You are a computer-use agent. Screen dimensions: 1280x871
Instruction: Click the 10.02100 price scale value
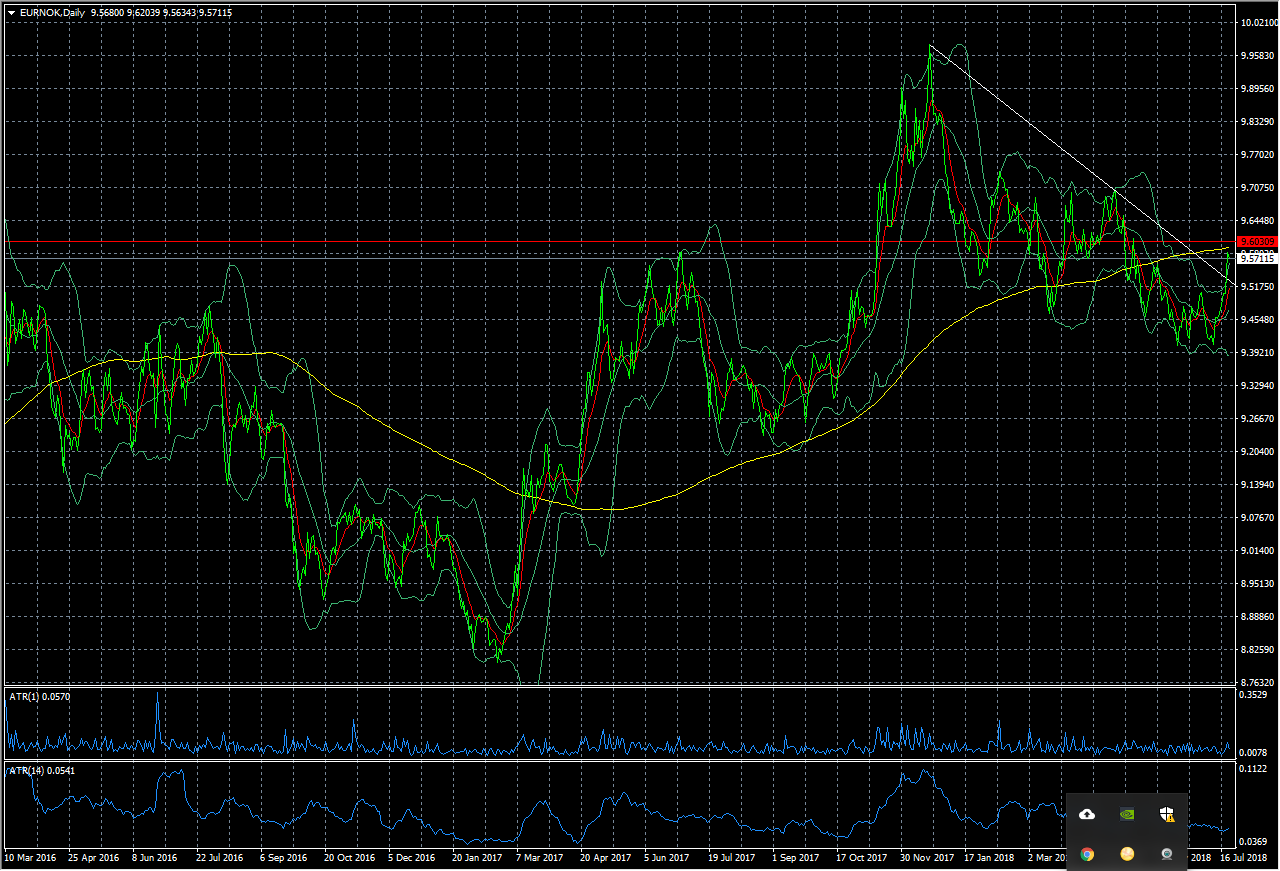[x=1257, y=22]
